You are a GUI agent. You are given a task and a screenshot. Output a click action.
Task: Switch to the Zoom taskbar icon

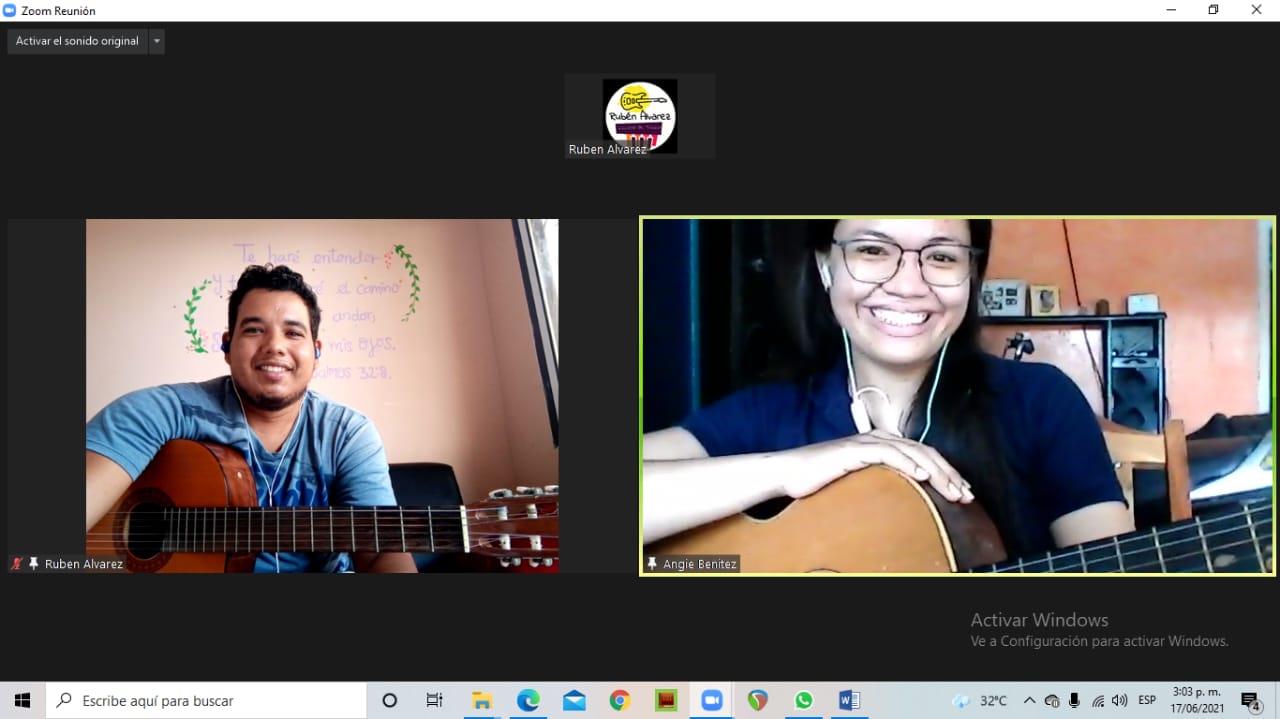[712, 700]
